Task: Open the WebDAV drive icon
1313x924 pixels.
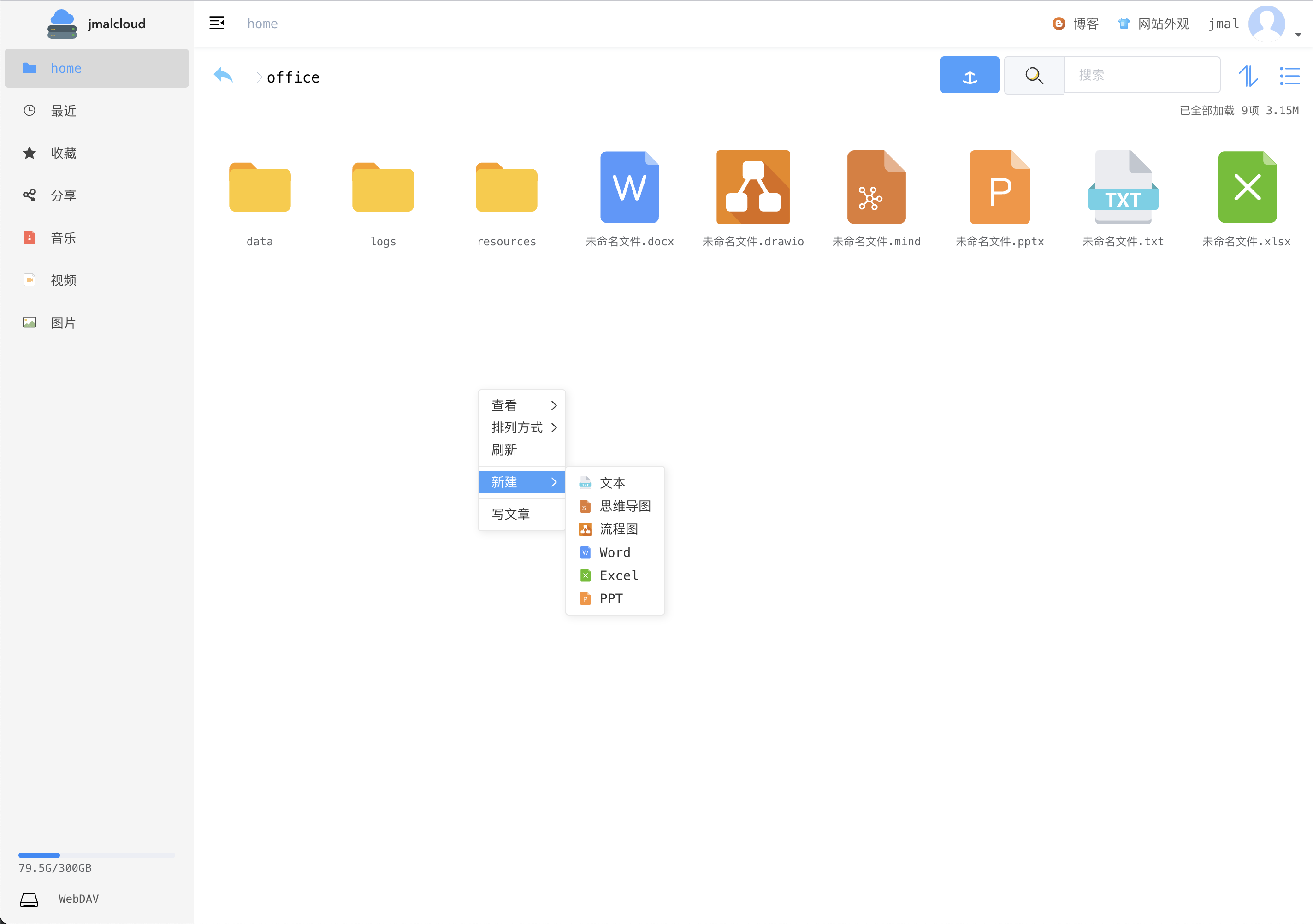Action: click(x=29, y=900)
